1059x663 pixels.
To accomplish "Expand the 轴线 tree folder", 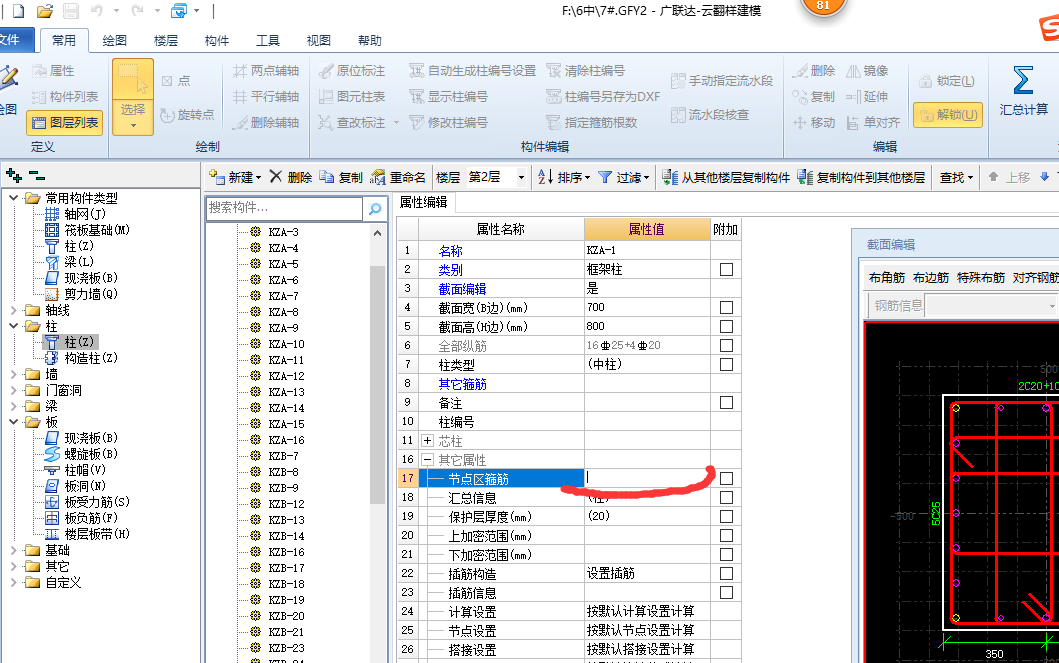I will (x=14, y=310).
